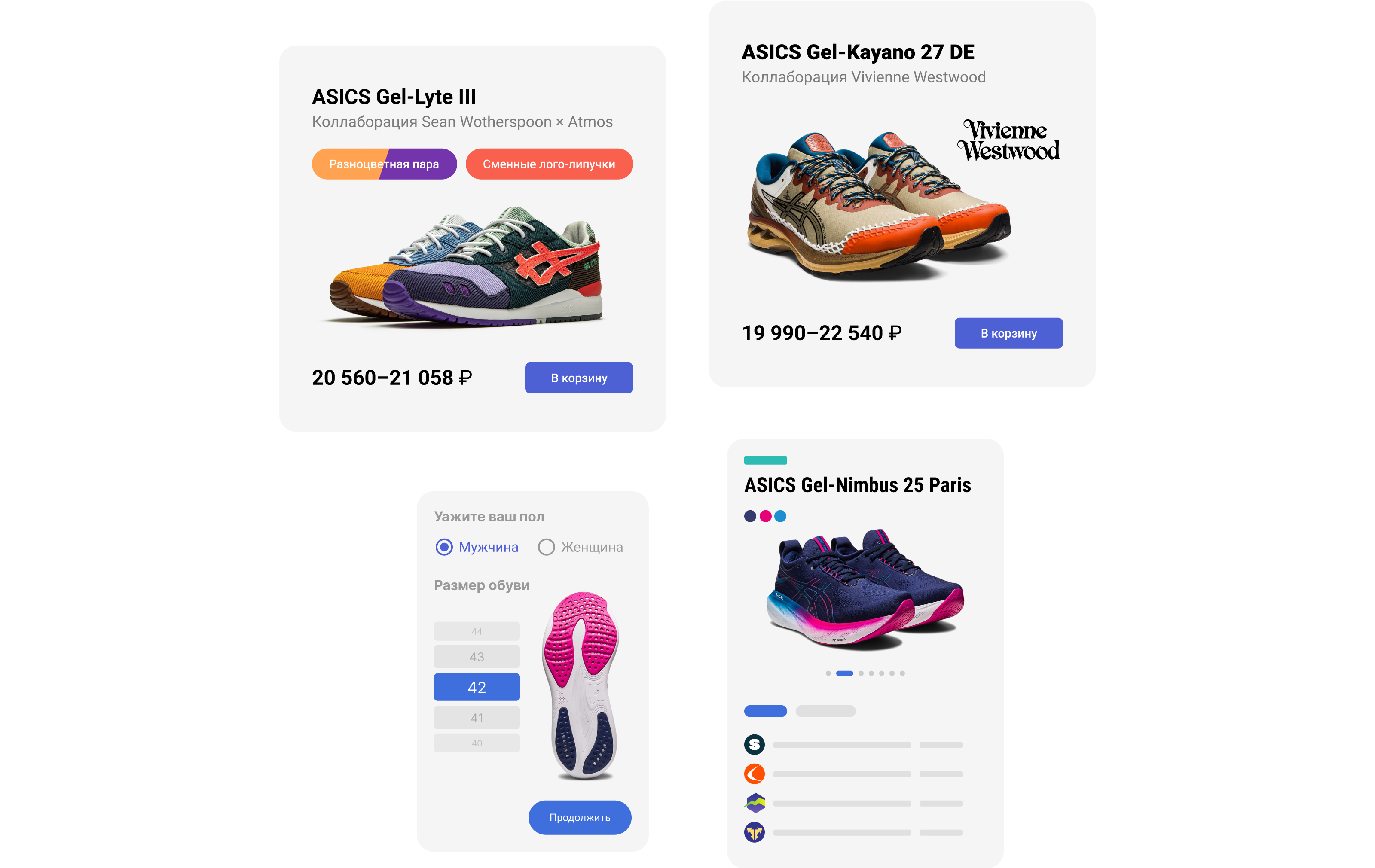The height and width of the screenshot is (868, 1375).
Task: Add Gel-Kayano 27 DE to cart
Action: (x=1008, y=333)
